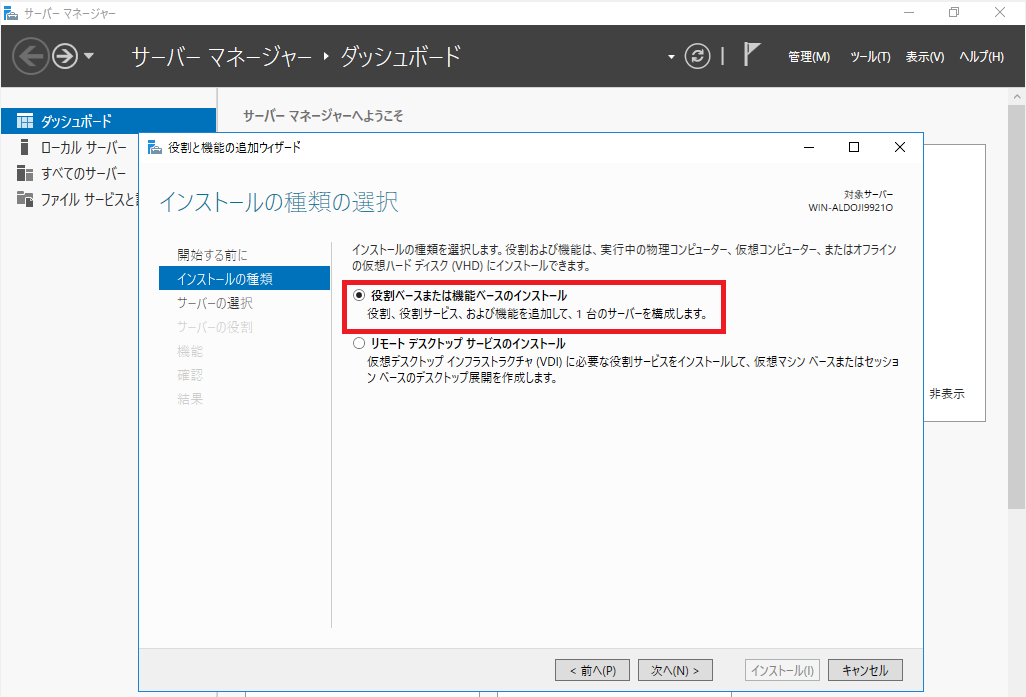The width and height of the screenshot is (1026, 697).
Task: Click the back arrow in Server Manager header
Action: click(30, 56)
